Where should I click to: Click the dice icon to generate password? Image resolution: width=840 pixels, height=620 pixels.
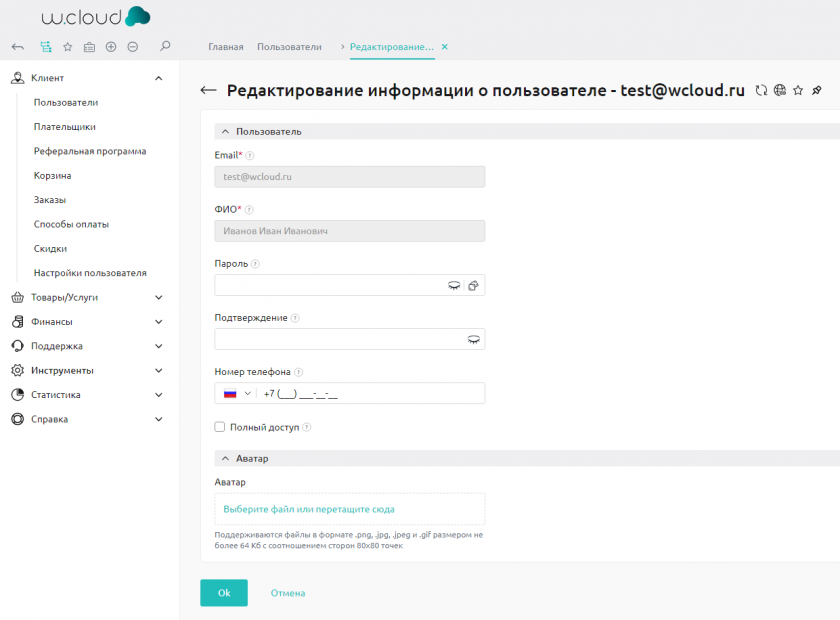click(x=474, y=286)
